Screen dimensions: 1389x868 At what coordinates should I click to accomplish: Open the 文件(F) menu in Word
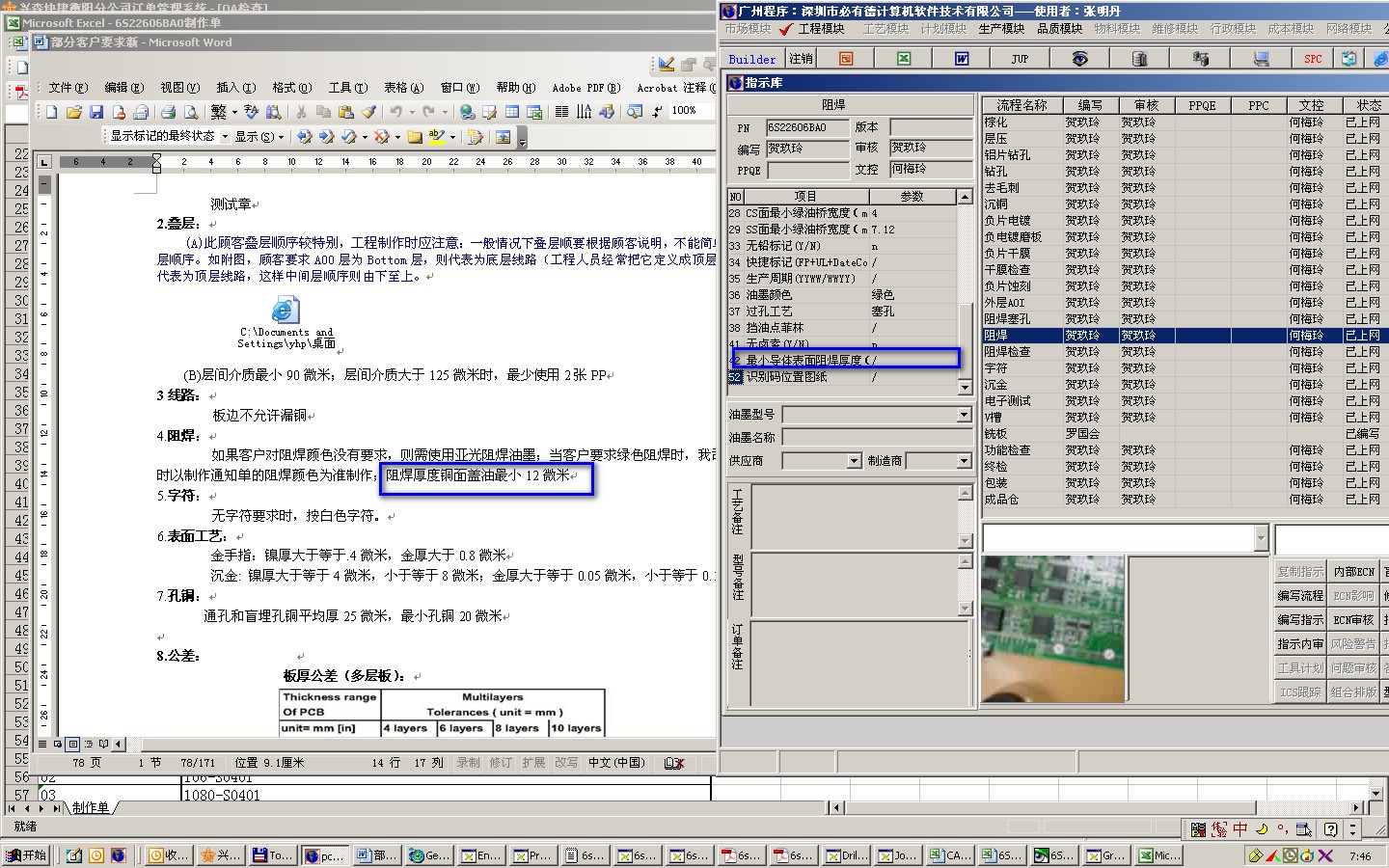[68, 88]
